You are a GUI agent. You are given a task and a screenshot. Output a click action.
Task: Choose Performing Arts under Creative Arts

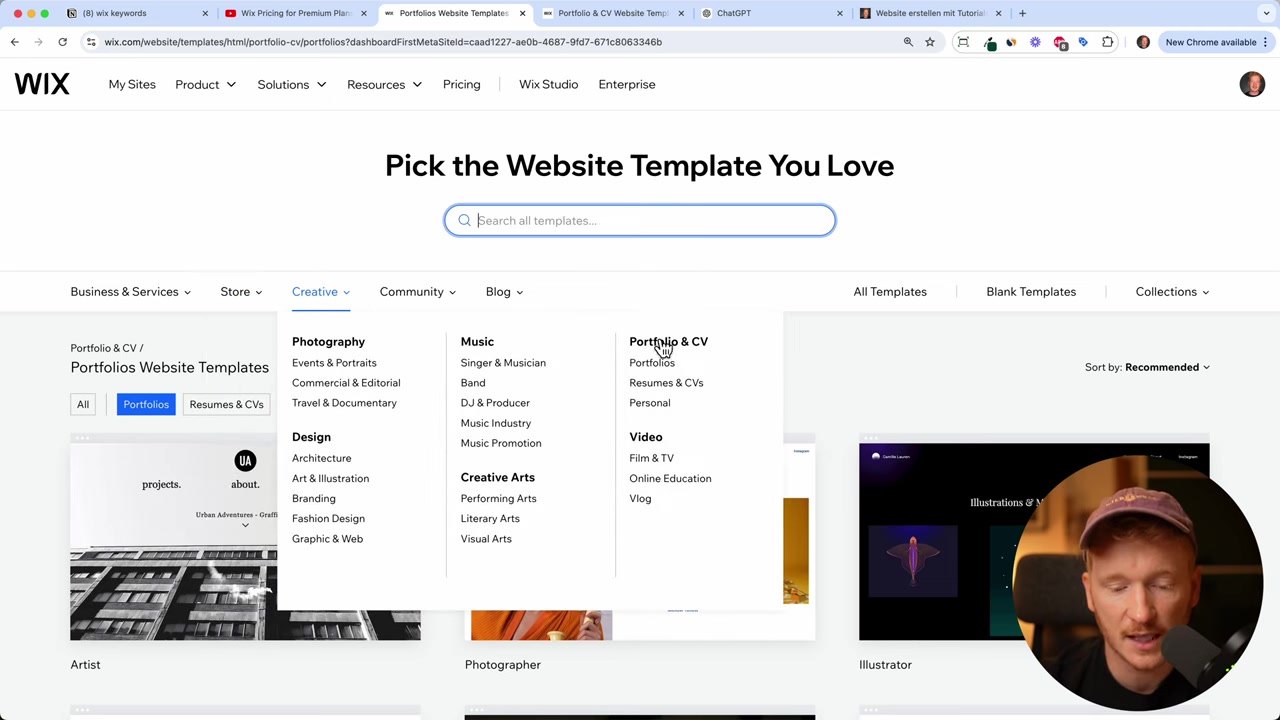pyautogui.click(x=498, y=498)
